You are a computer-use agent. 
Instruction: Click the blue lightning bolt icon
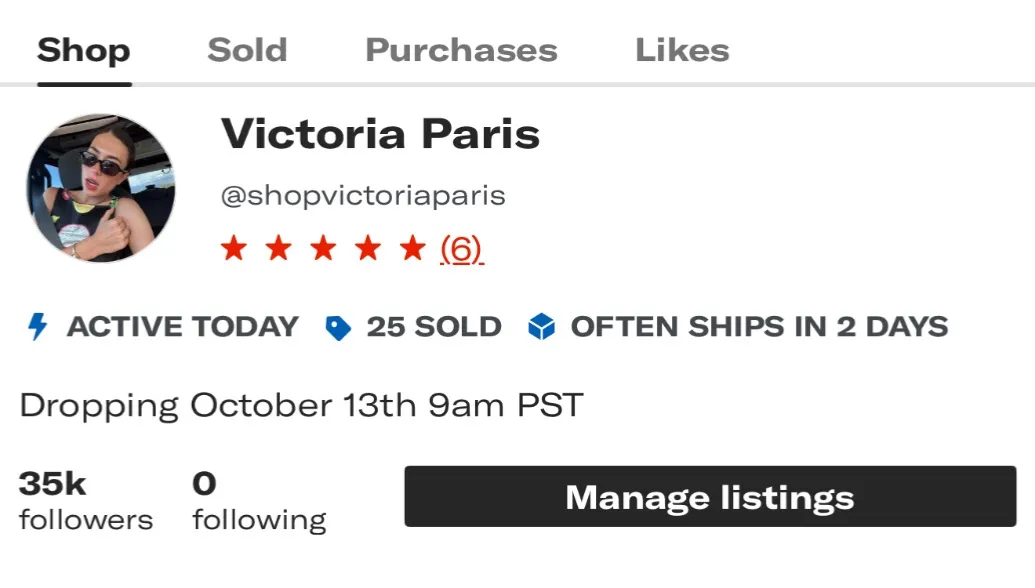[38, 327]
